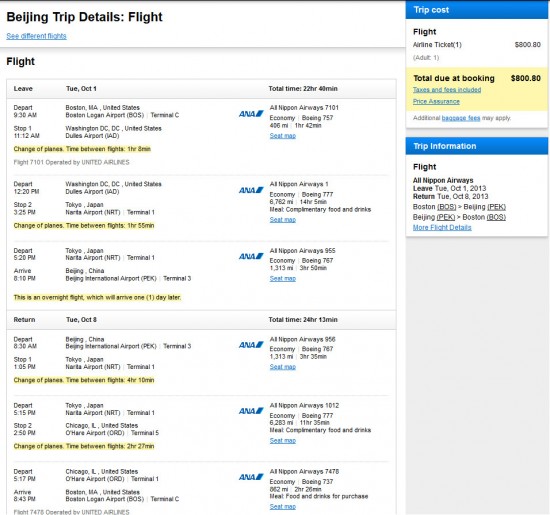550x515 pixels.
Task: Open Seat map for All Nippon Airways 7101
Action: tap(283, 136)
